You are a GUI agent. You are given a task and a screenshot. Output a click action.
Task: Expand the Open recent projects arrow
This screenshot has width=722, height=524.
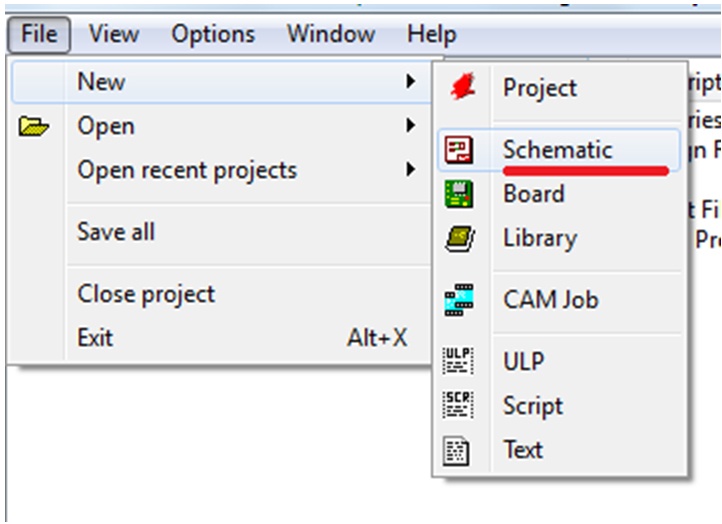[x=410, y=170]
